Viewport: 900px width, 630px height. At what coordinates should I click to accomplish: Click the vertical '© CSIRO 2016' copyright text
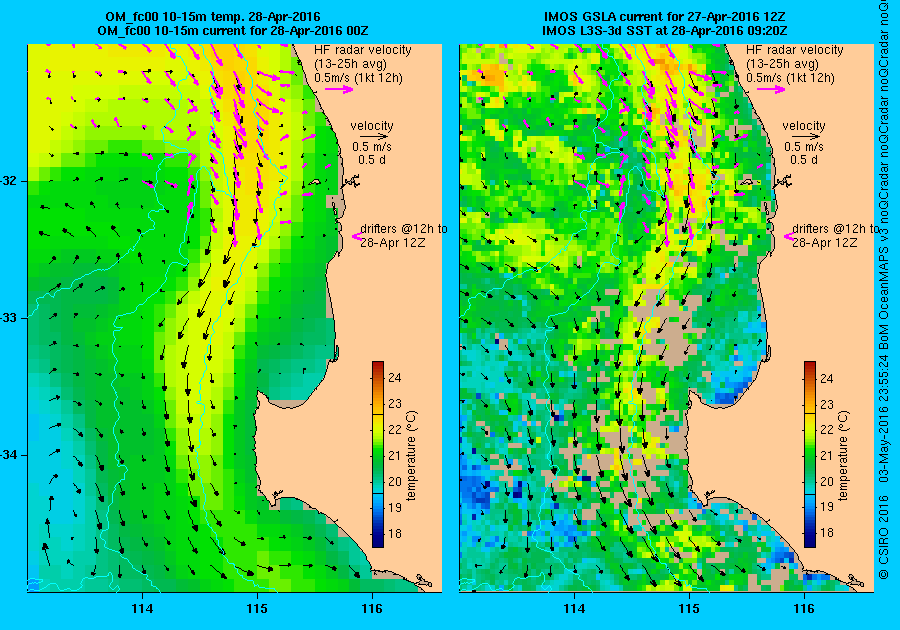[x=885, y=536]
